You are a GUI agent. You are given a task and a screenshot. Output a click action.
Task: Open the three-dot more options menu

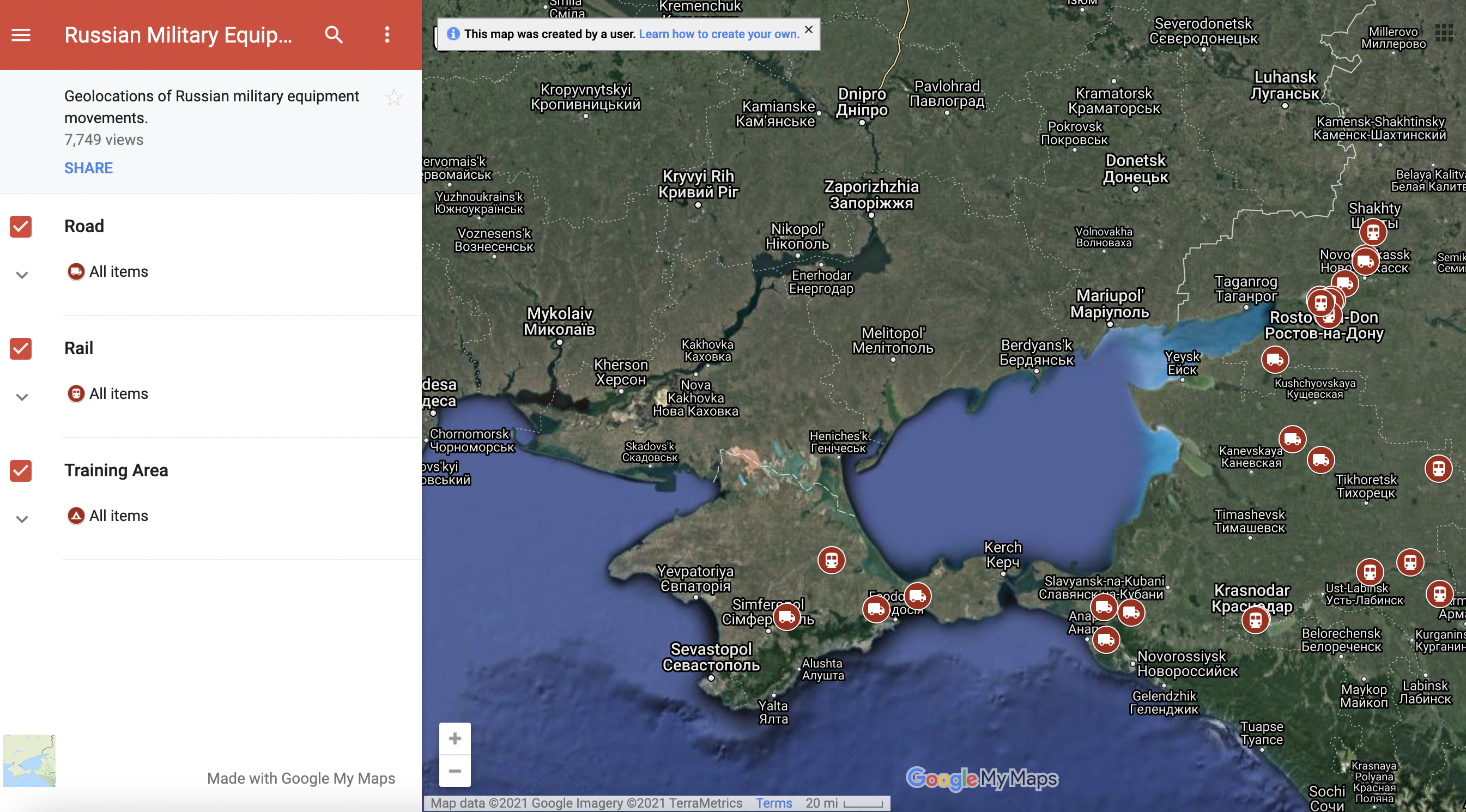click(x=387, y=35)
